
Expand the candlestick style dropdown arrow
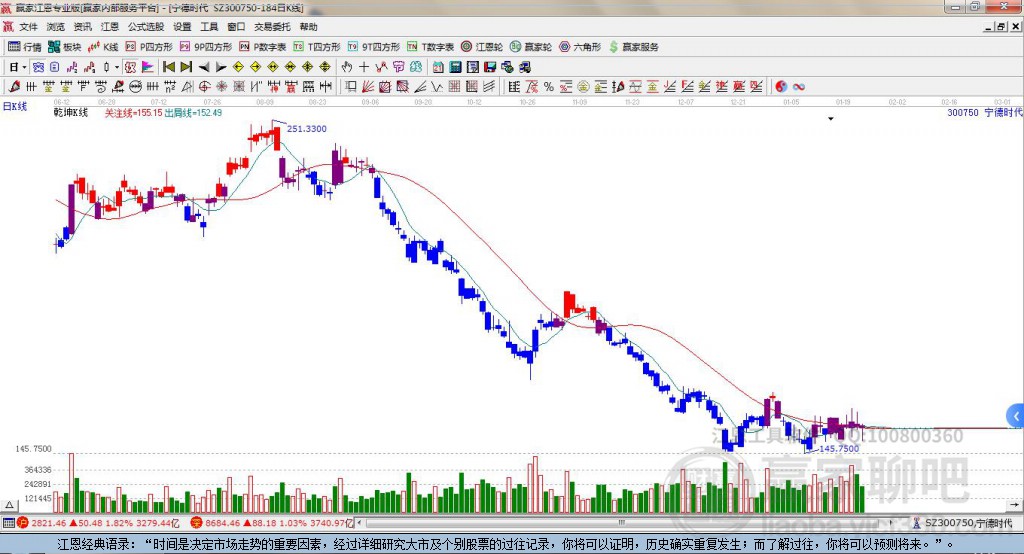point(117,67)
